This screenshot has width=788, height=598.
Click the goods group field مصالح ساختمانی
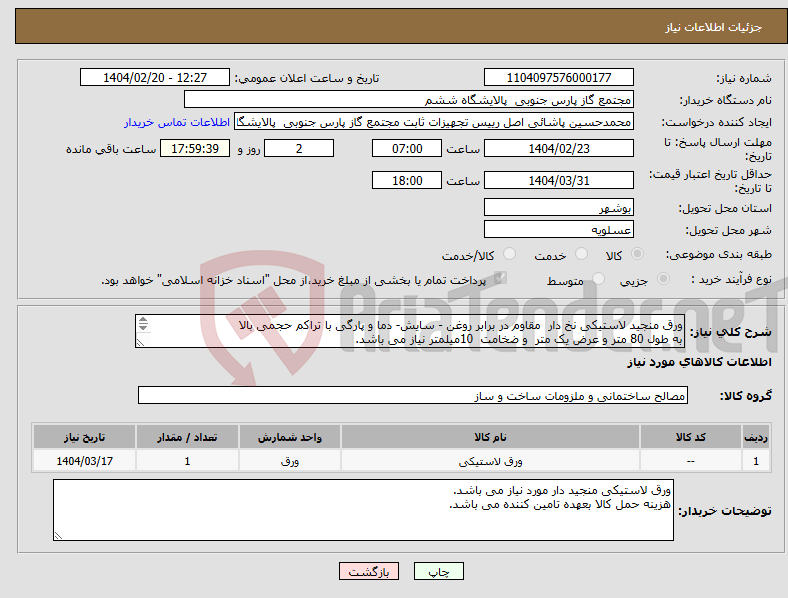pyautogui.click(x=413, y=395)
